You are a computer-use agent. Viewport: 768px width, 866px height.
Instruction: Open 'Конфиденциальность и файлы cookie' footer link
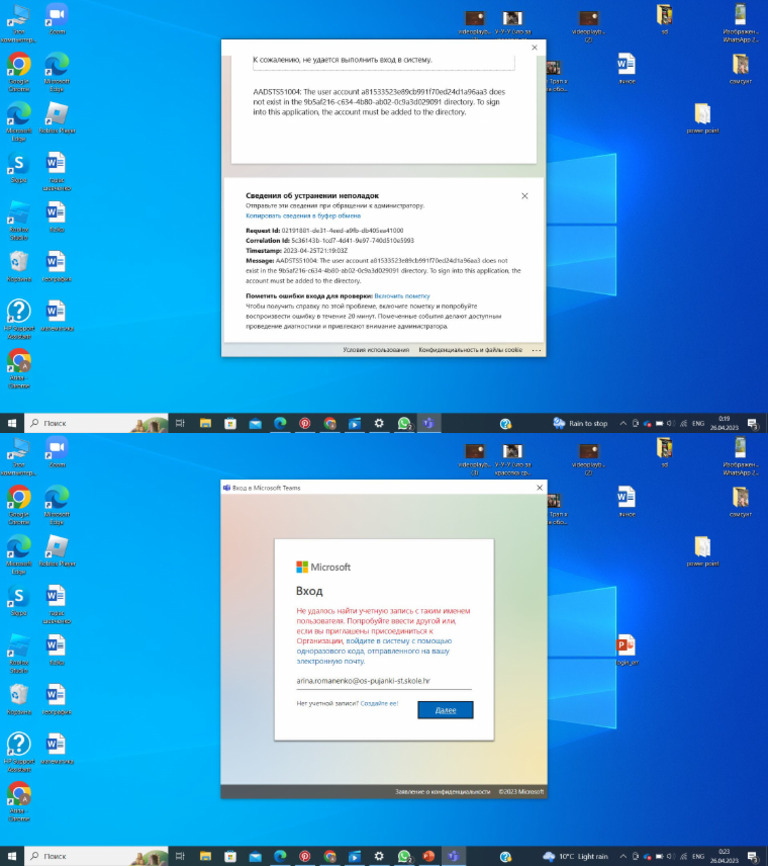coord(470,350)
